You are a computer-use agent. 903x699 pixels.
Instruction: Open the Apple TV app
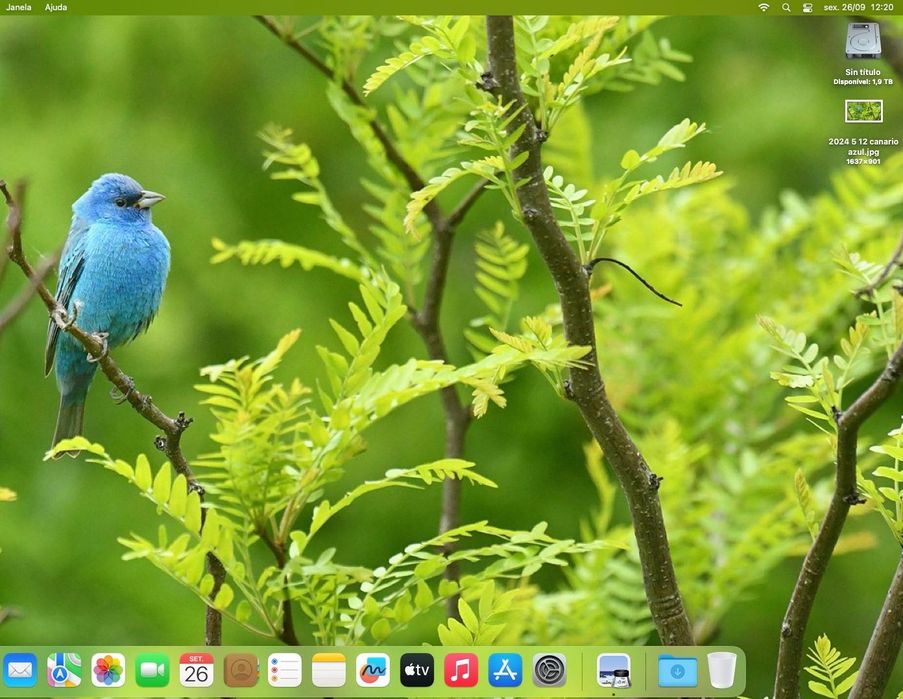pos(417,670)
